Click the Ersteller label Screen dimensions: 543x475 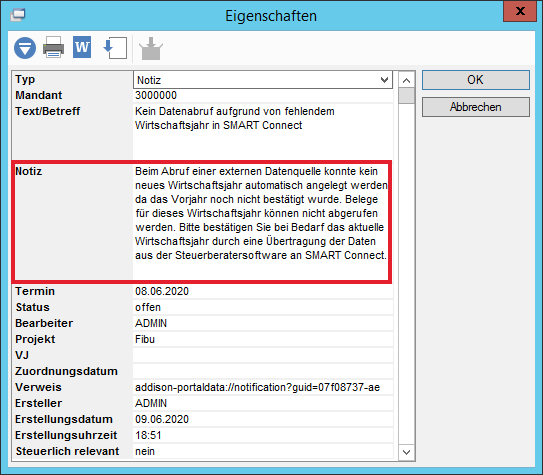(38, 403)
